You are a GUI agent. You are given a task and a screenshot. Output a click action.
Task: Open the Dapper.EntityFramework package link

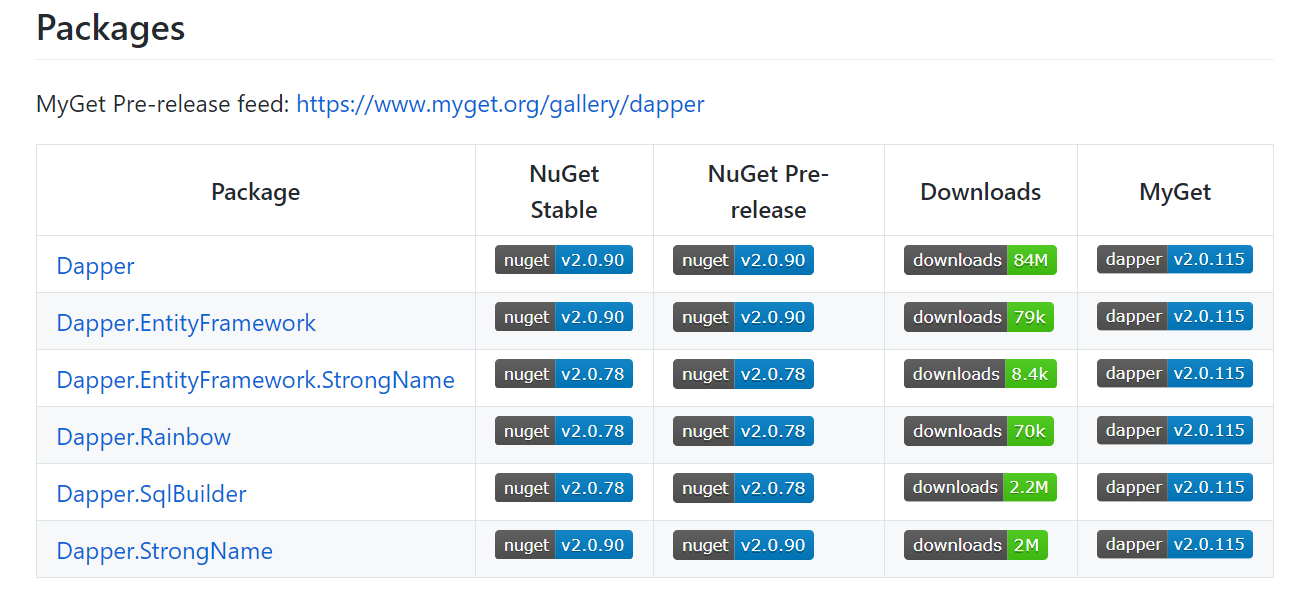[x=186, y=323]
